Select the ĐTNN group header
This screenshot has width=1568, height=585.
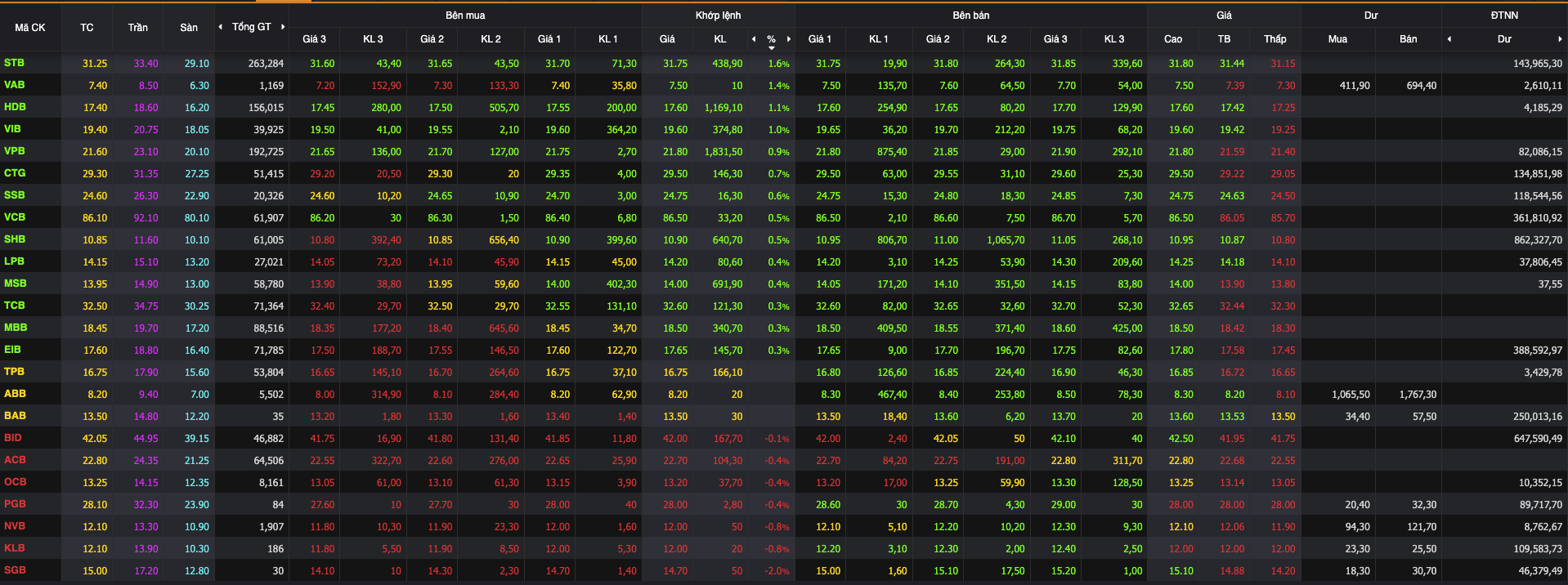coord(1504,16)
